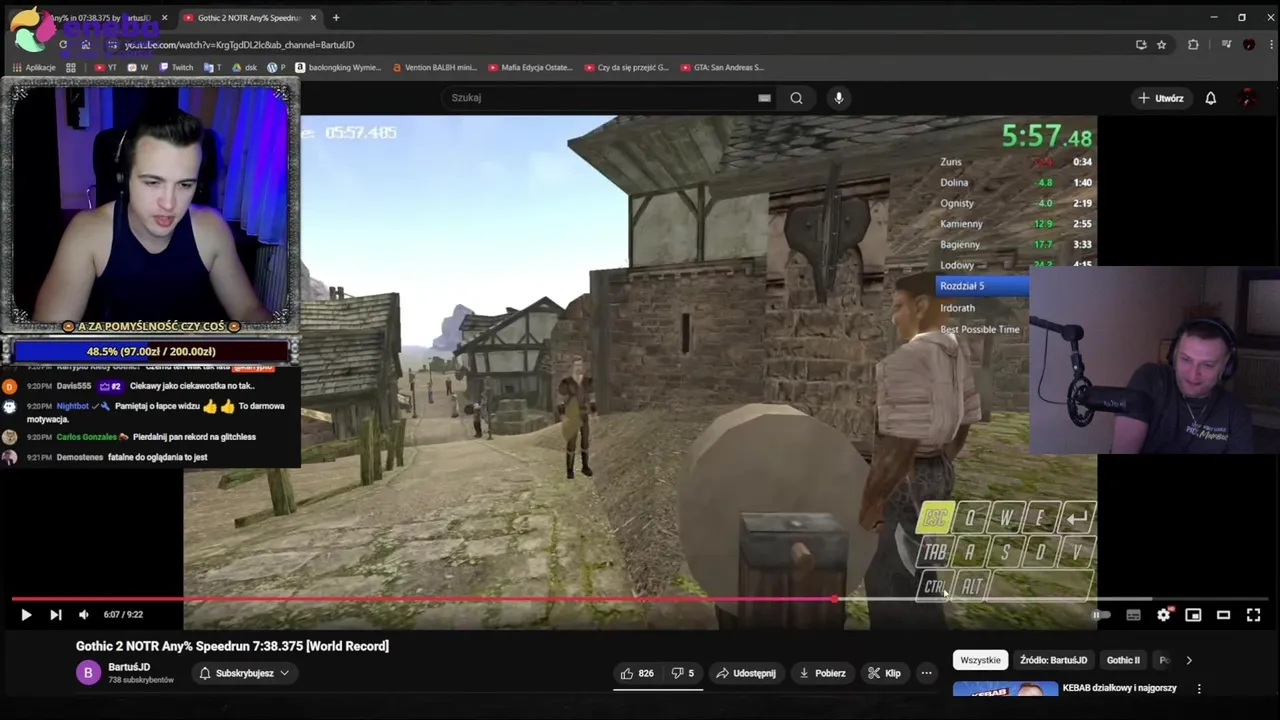The width and height of the screenshot is (1280, 720).
Task: Open the Twitch bookmark
Action: [x=176, y=68]
